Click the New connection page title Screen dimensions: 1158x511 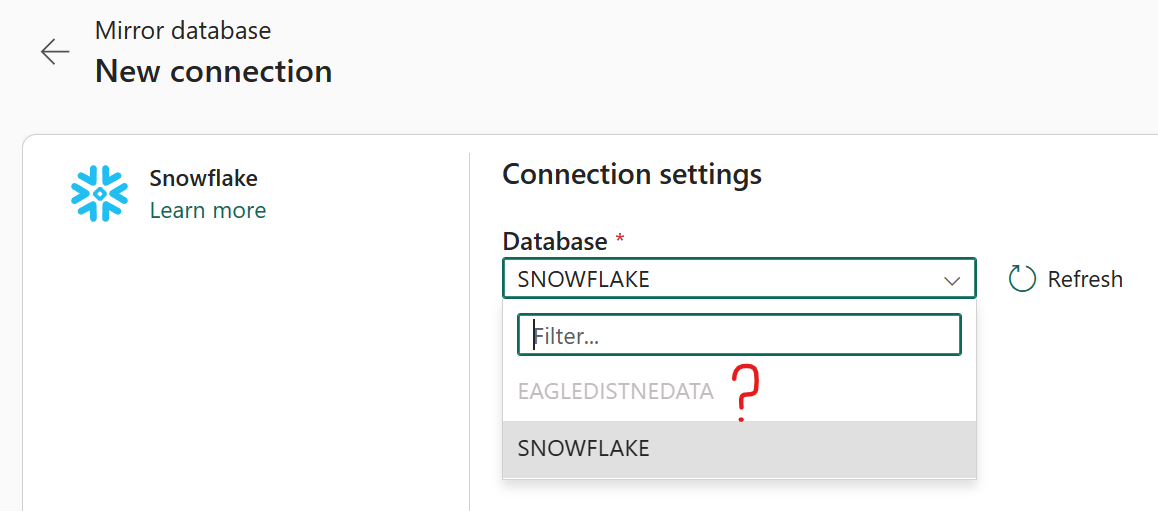214,72
